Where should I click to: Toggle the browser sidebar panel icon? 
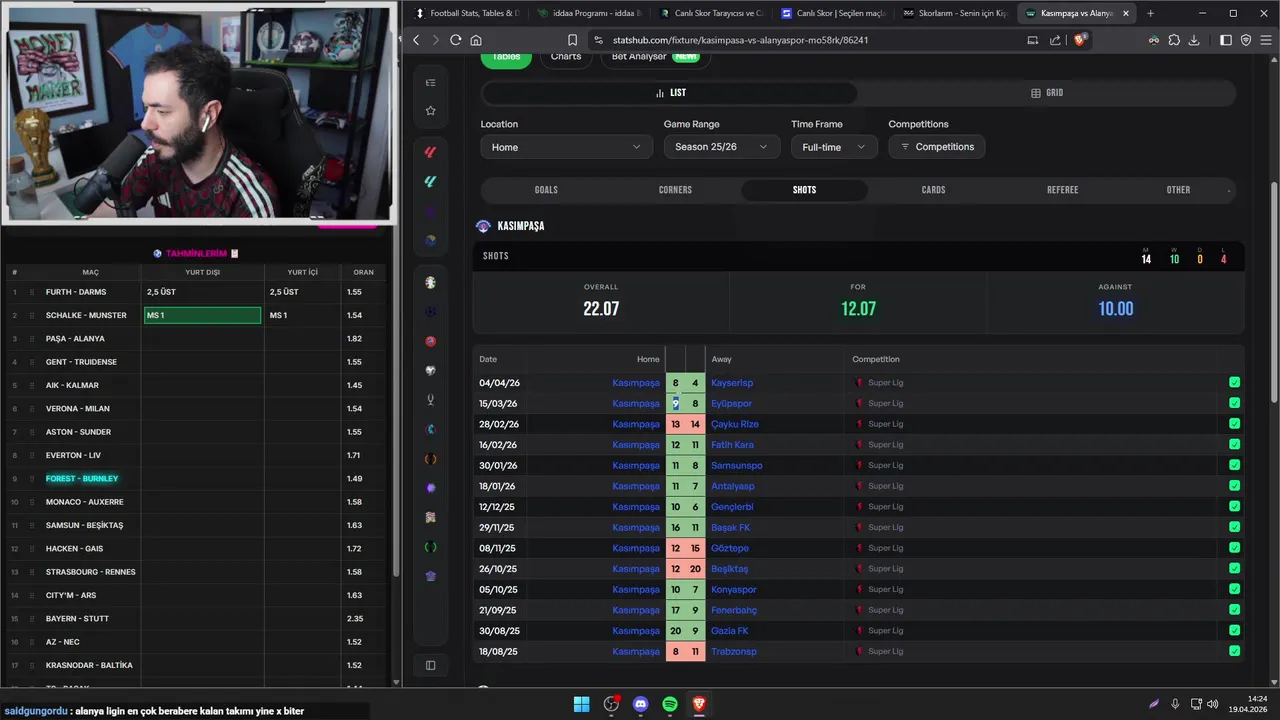(1226, 40)
